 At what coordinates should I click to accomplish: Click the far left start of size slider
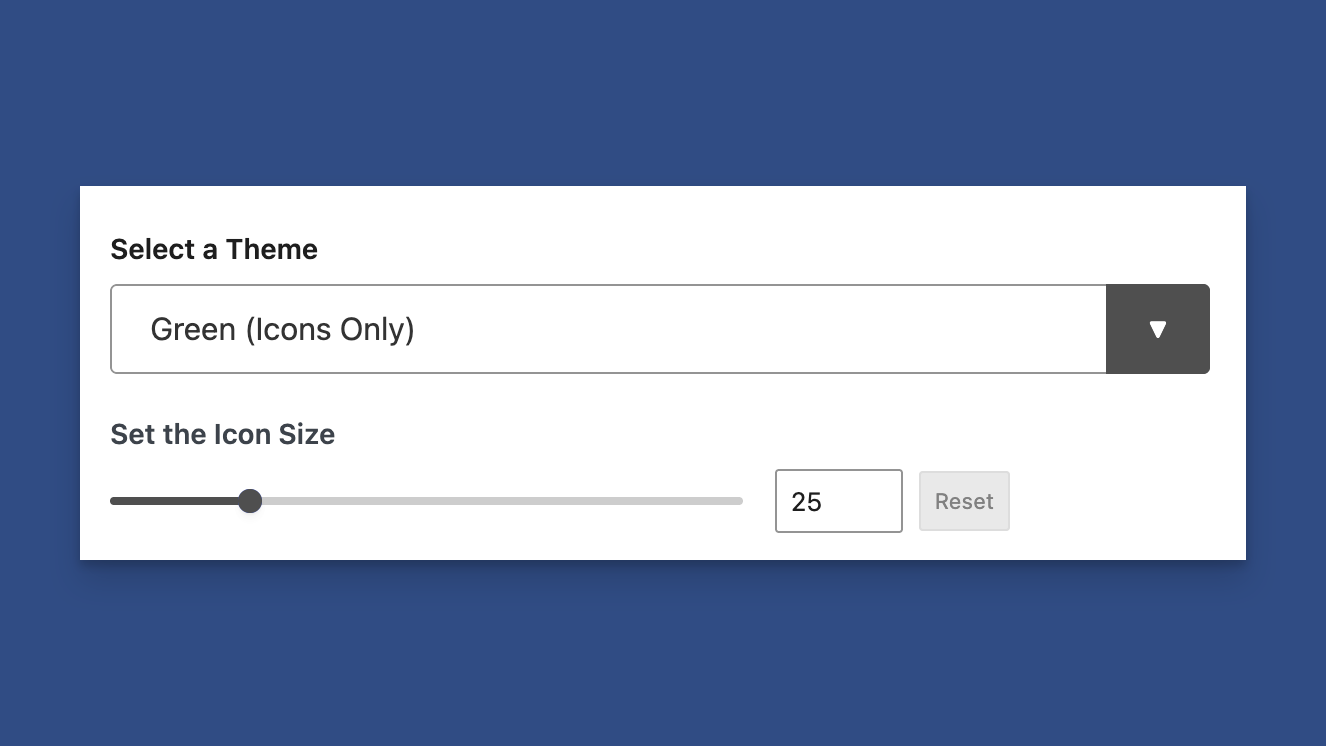[x=113, y=501]
